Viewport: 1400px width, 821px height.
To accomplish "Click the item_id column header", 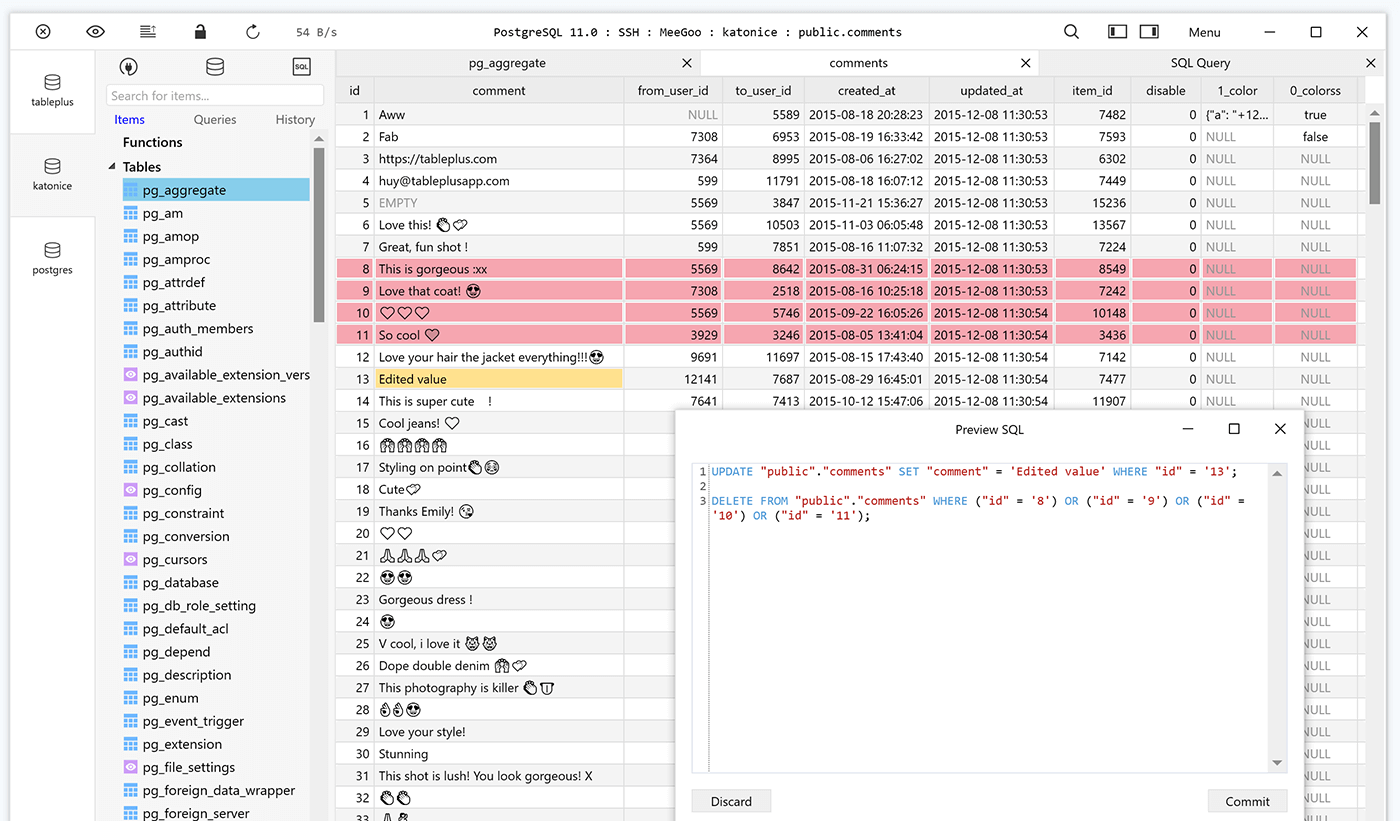I will point(1092,91).
